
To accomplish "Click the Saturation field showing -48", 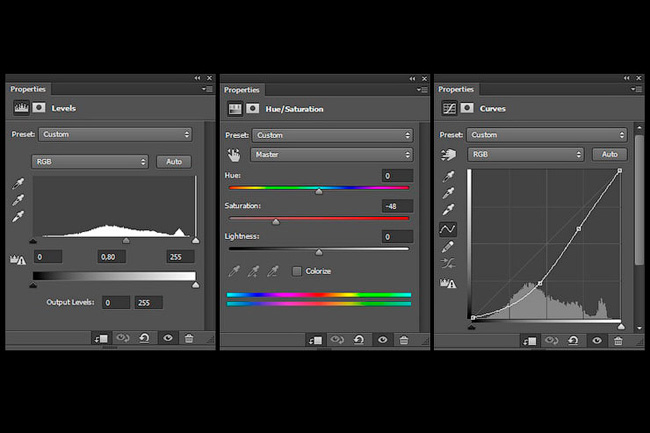I will [x=398, y=206].
